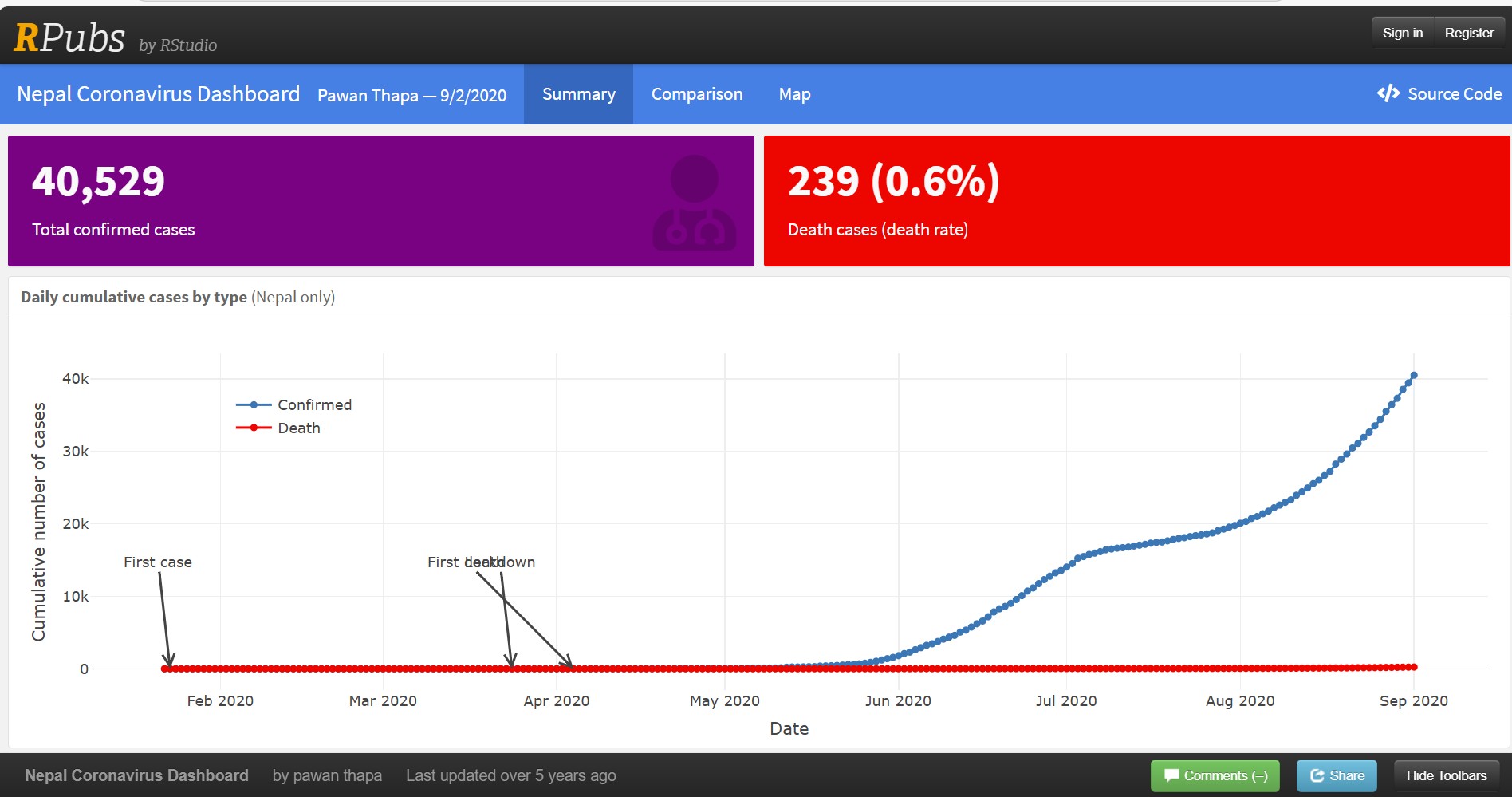Click the red Death cases box
The width and height of the screenshot is (1512, 797).
pos(1136,201)
